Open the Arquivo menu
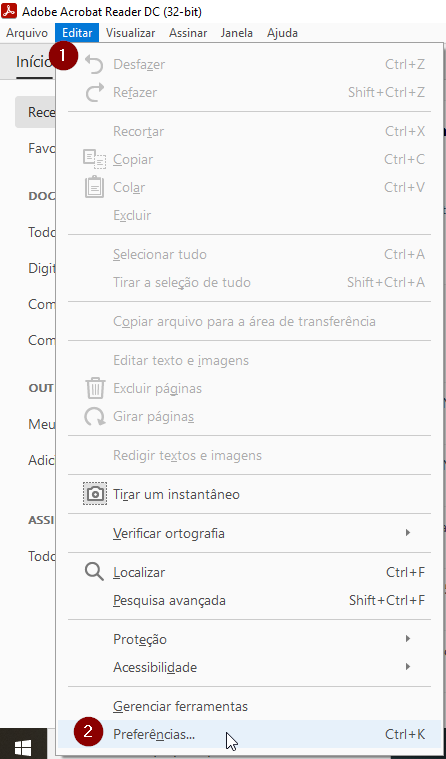The image size is (446, 759). (27, 33)
